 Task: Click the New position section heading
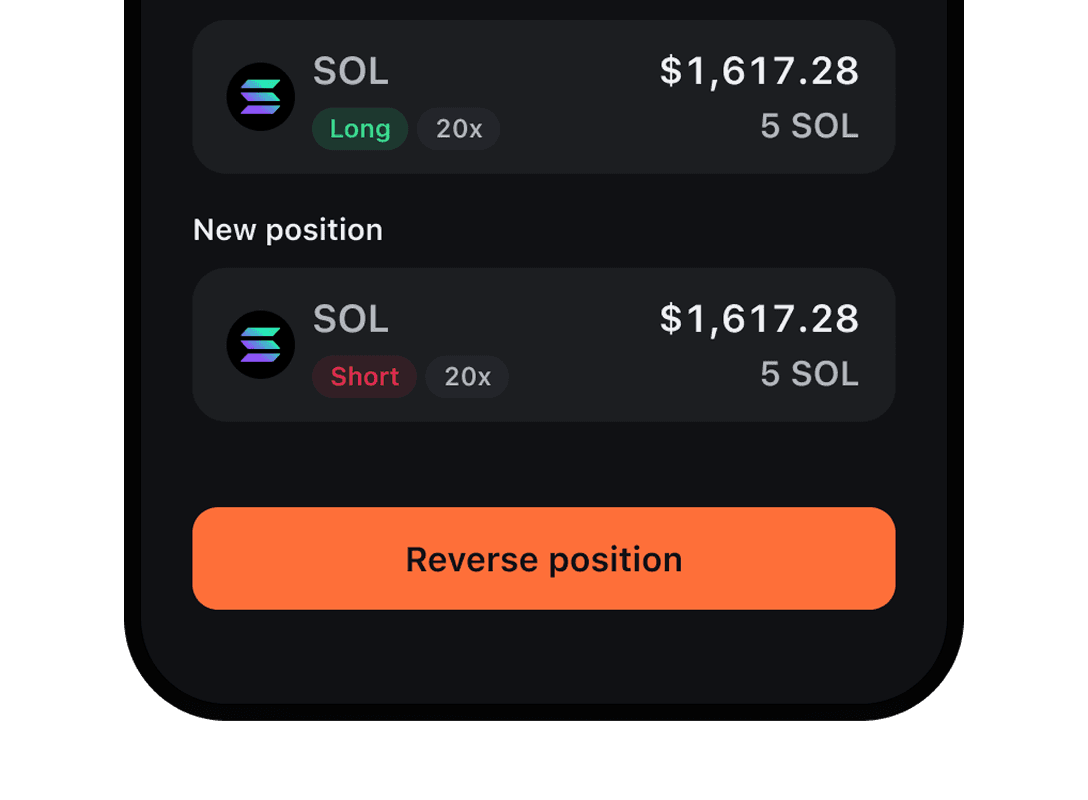click(288, 230)
